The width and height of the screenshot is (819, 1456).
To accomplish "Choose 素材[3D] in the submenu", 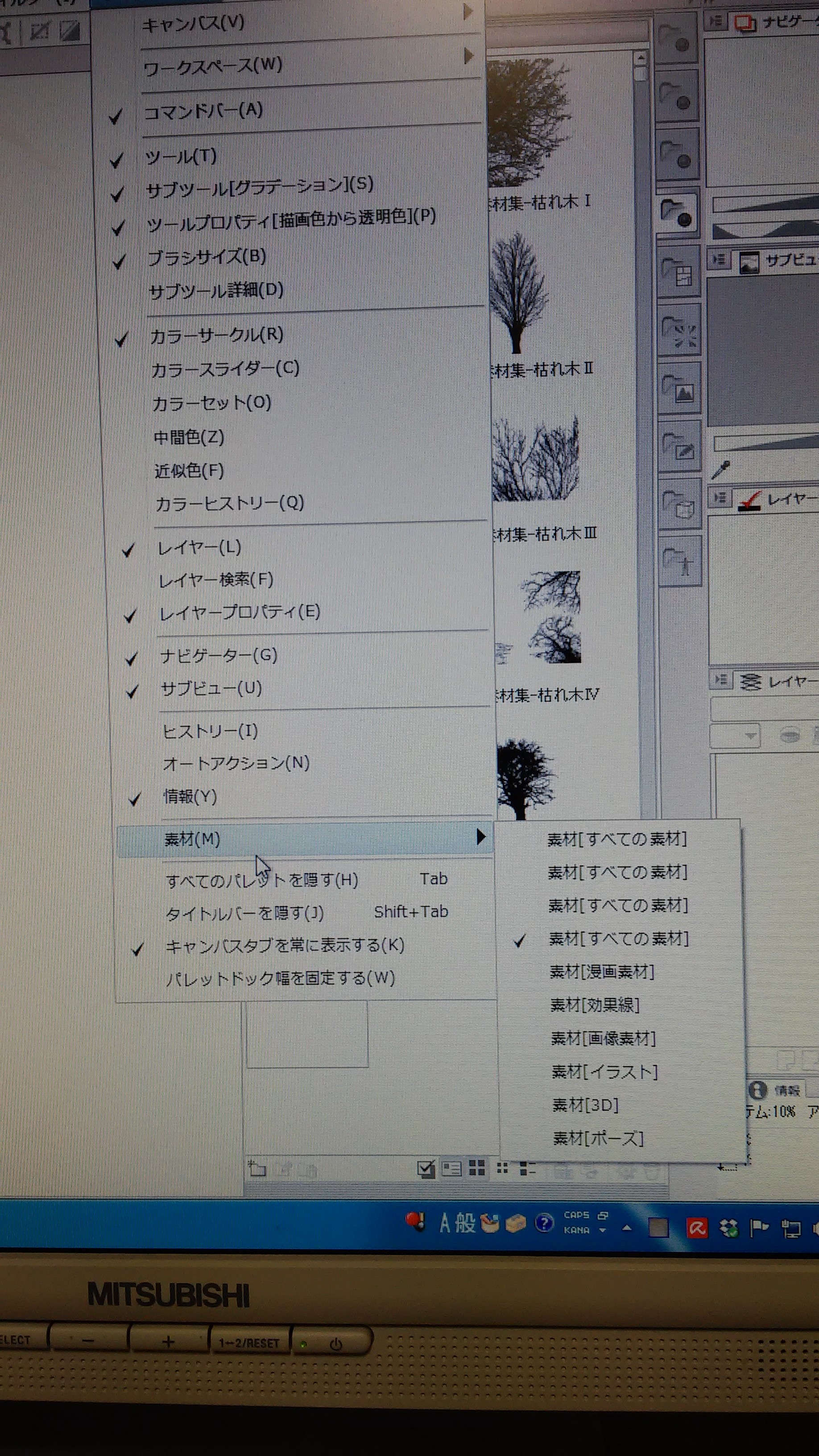I will 586,1104.
